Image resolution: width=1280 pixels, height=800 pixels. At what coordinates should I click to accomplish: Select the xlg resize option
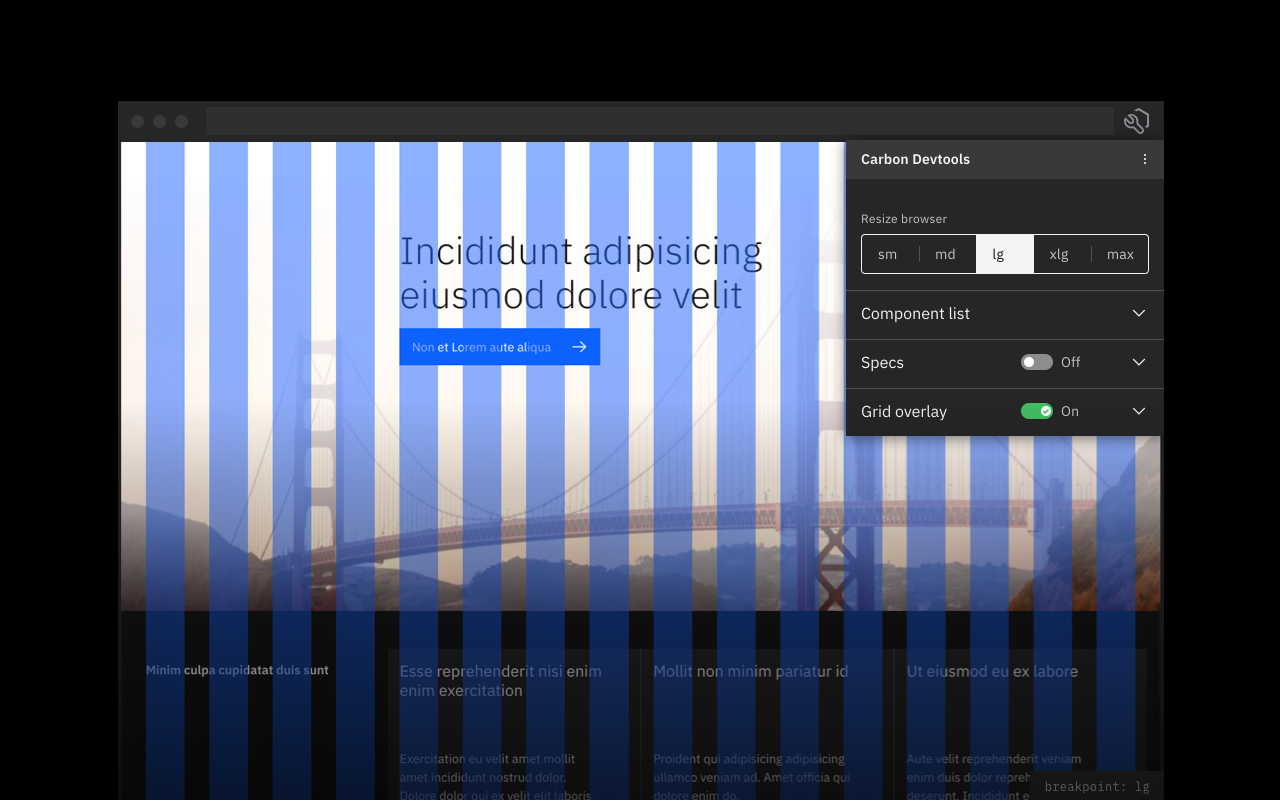click(x=1059, y=253)
